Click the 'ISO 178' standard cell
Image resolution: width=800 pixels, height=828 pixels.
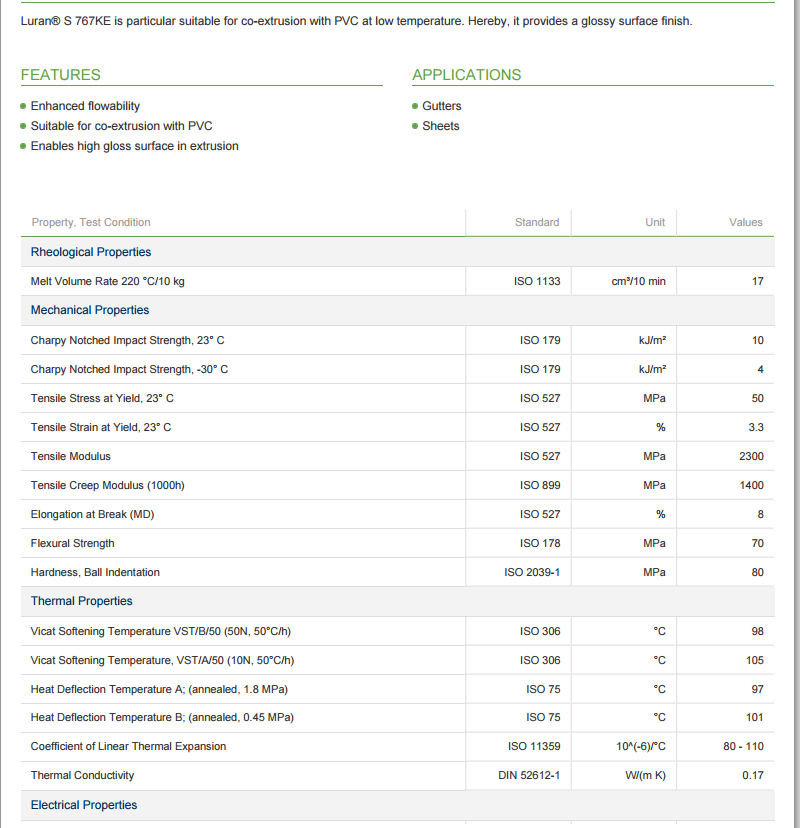point(540,544)
